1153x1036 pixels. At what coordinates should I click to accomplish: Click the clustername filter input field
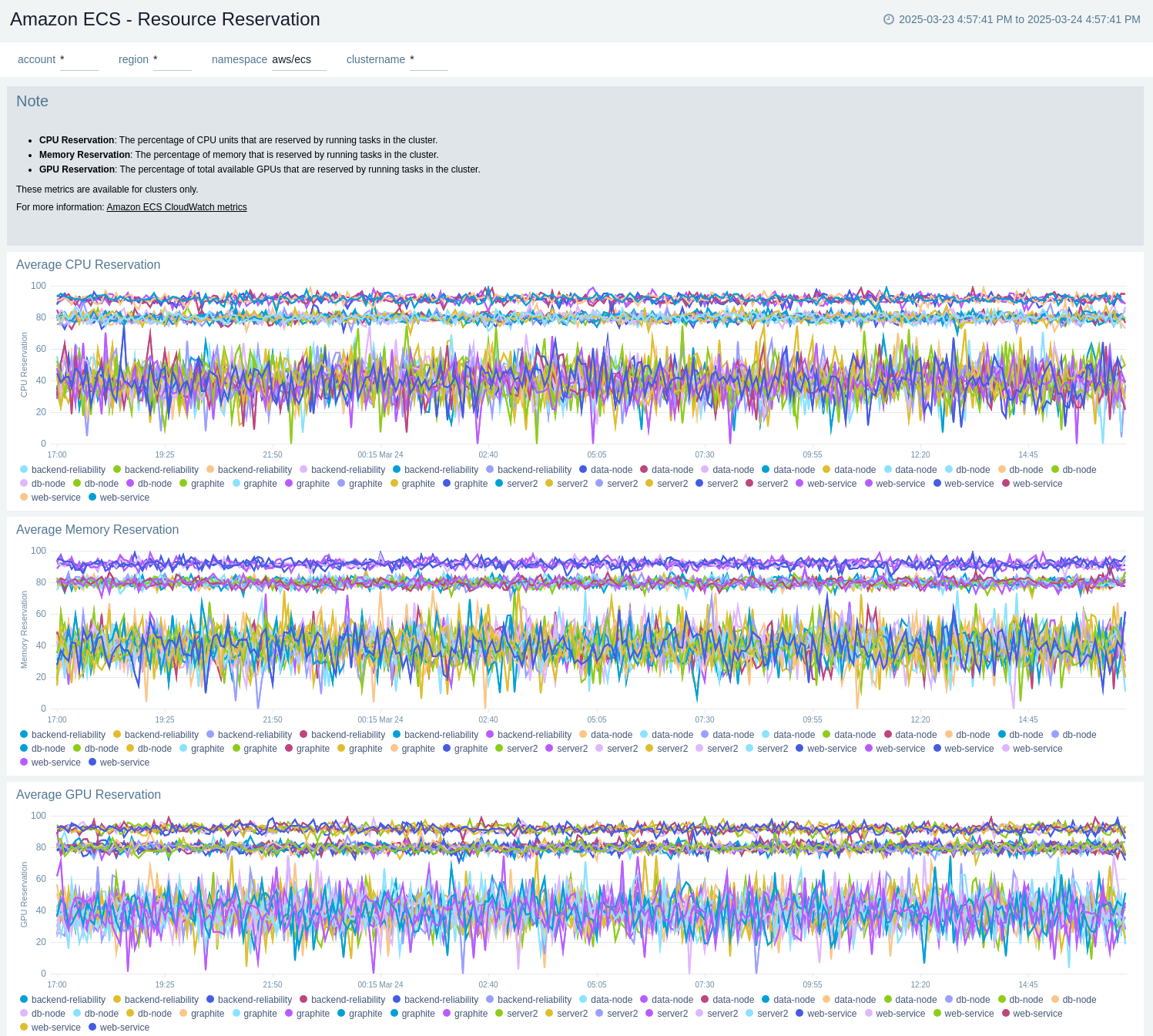(x=429, y=60)
